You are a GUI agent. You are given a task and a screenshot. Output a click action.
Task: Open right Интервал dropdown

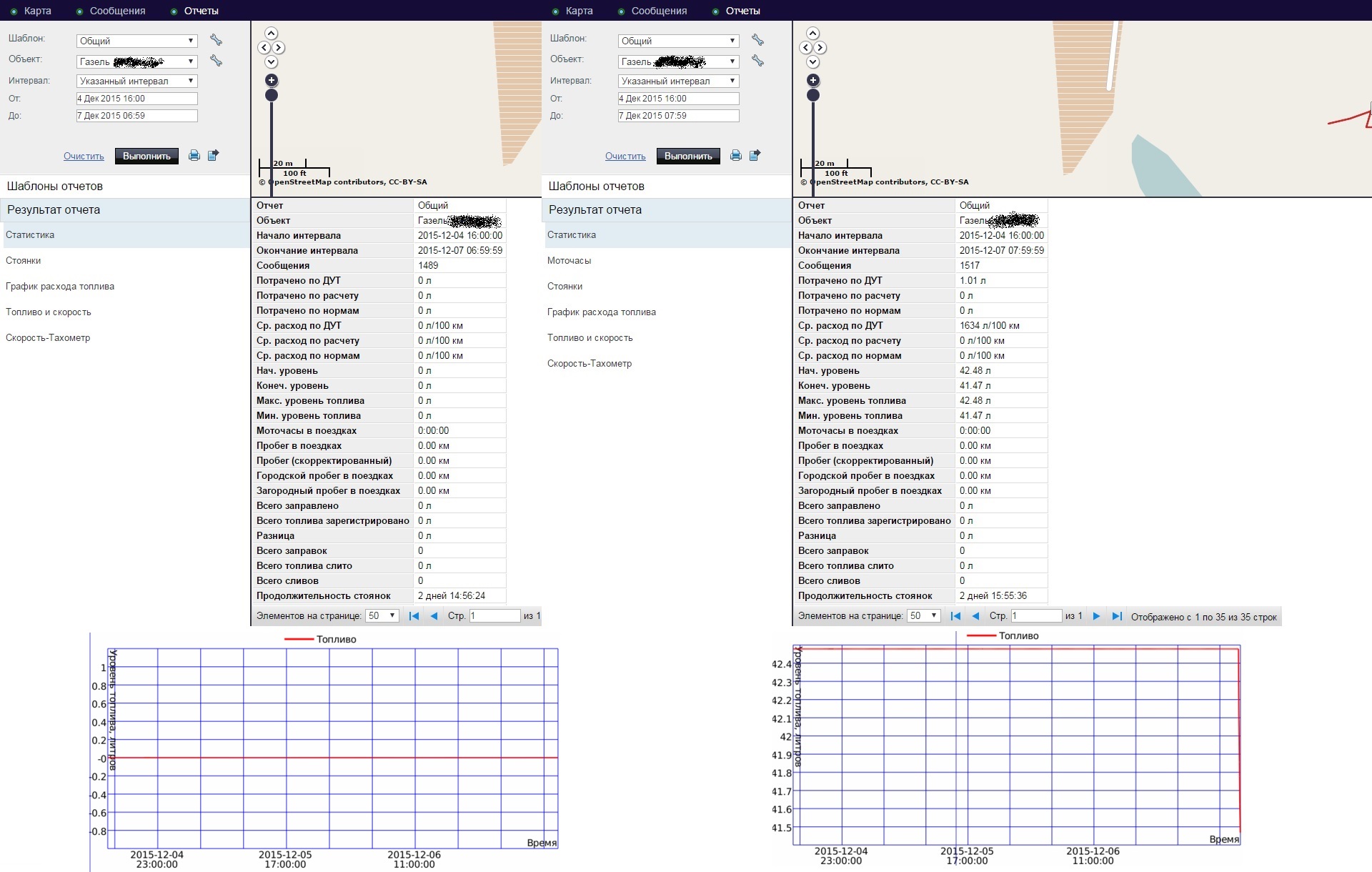(x=678, y=81)
